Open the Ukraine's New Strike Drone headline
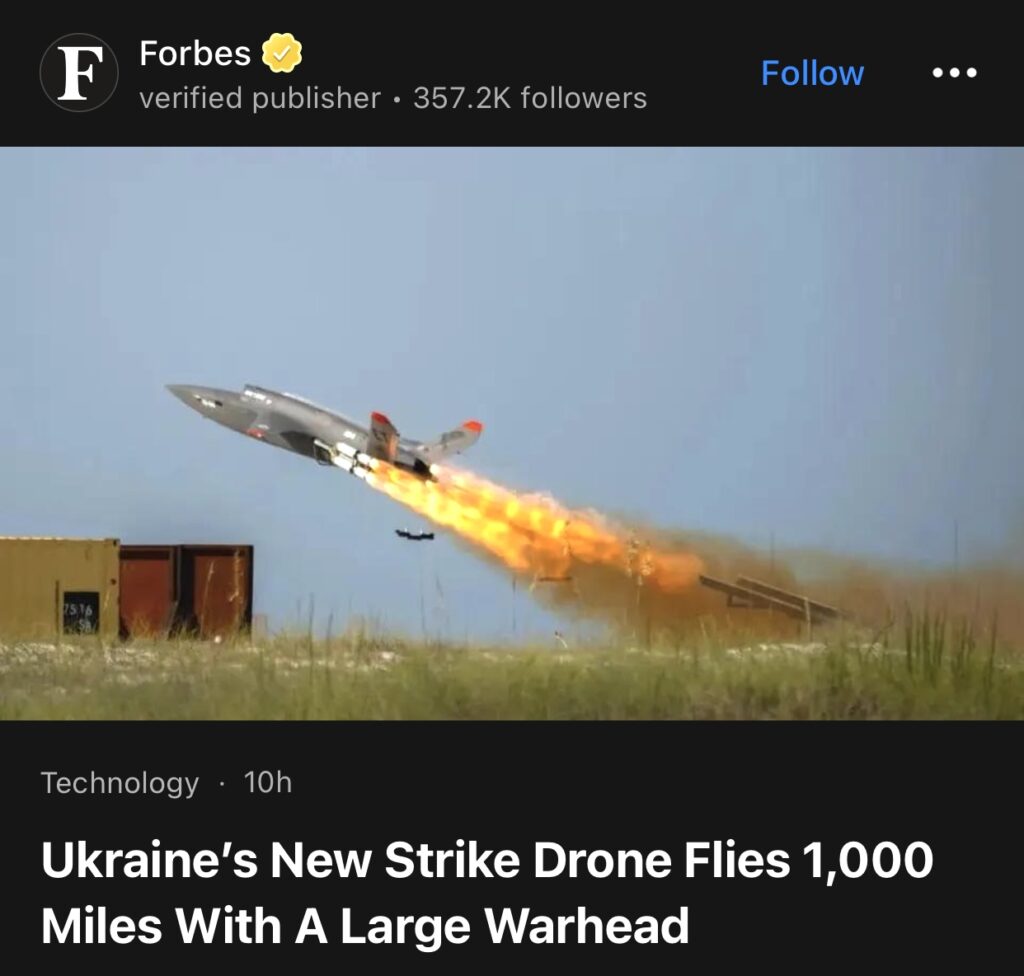The height and width of the screenshot is (976, 1024). tap(487, 892)
